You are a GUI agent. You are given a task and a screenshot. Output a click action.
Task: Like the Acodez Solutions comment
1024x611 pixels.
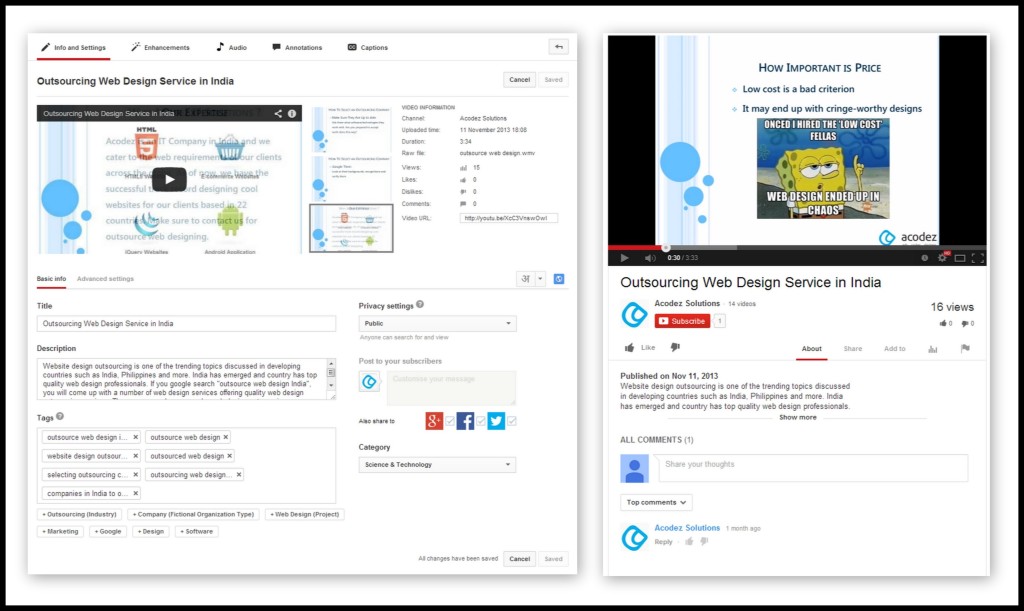[x=689, y=542]
